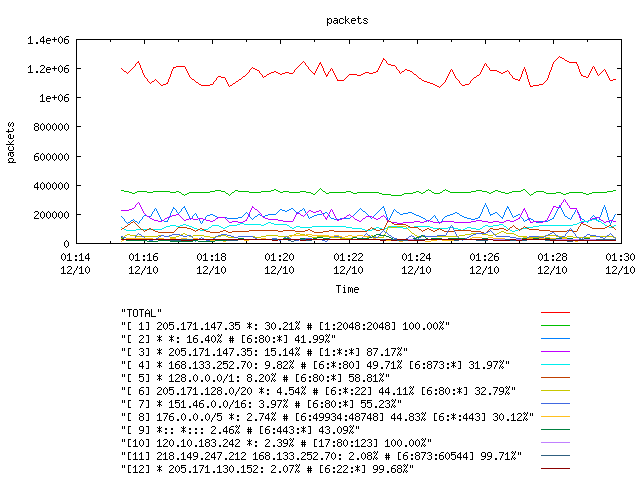Screen dimensions: 640x480
Task: Click the 1.4e+06 y-axis tick label
Action: [x=48, y=40]
